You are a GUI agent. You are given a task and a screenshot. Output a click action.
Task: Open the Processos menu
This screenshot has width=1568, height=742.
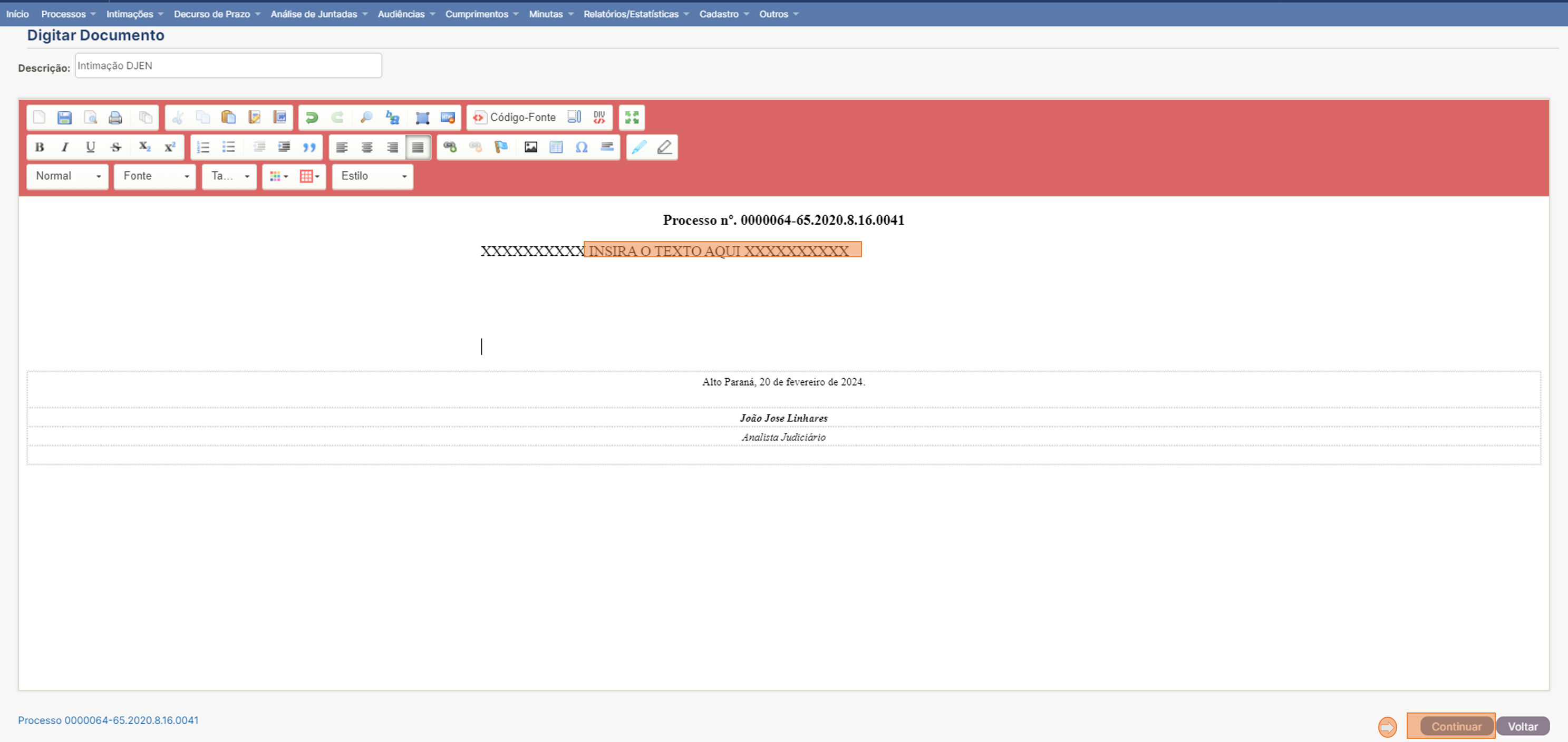point(68,14)
